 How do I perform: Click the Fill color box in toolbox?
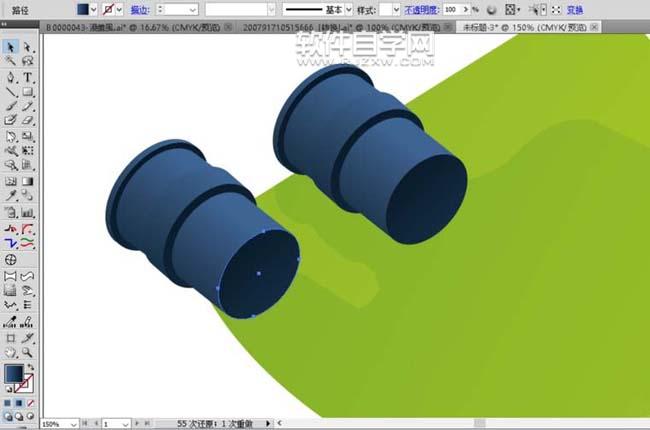click(x=14, y=373)
